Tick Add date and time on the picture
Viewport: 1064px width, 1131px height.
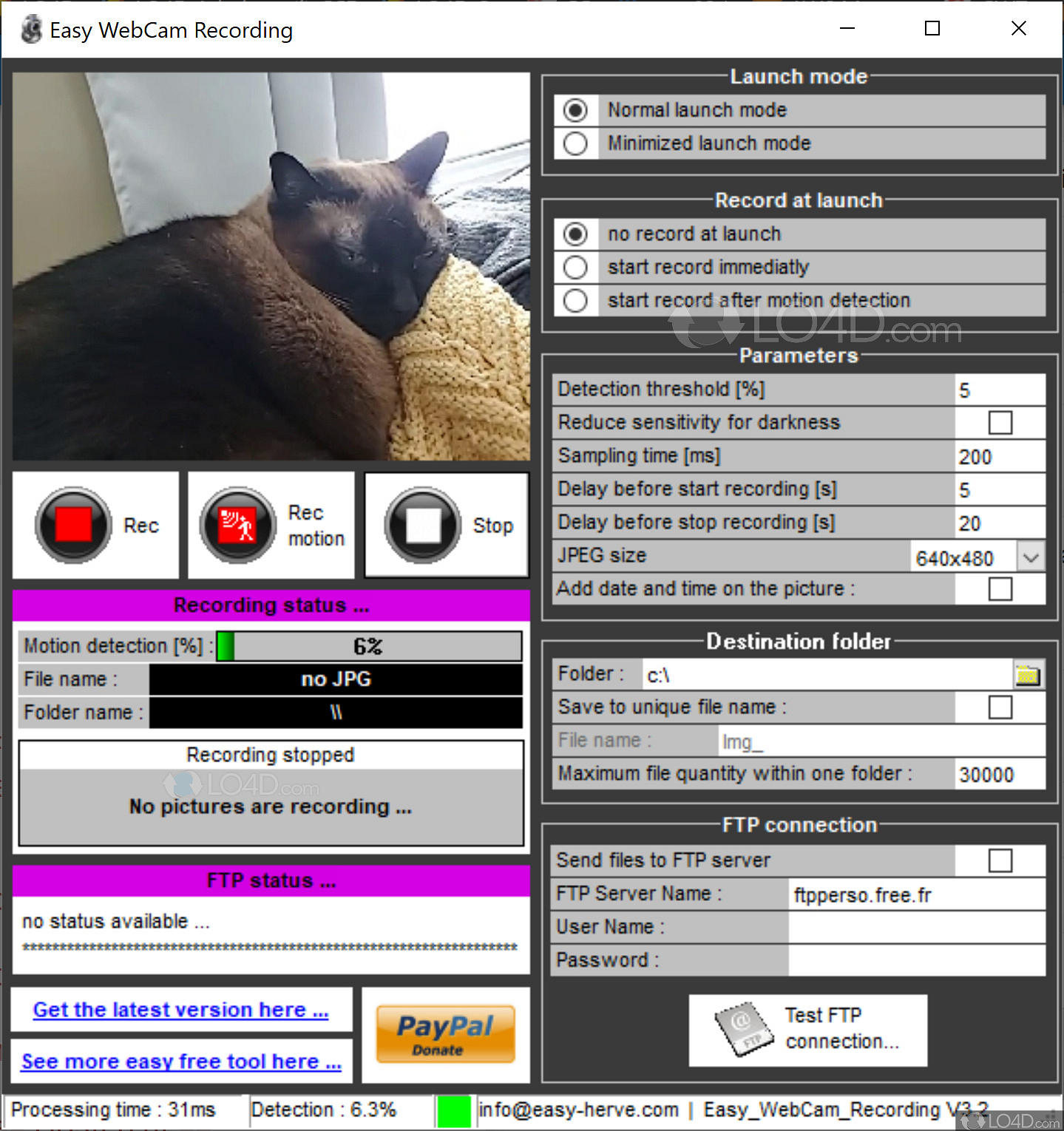[x=1000, y=589]
